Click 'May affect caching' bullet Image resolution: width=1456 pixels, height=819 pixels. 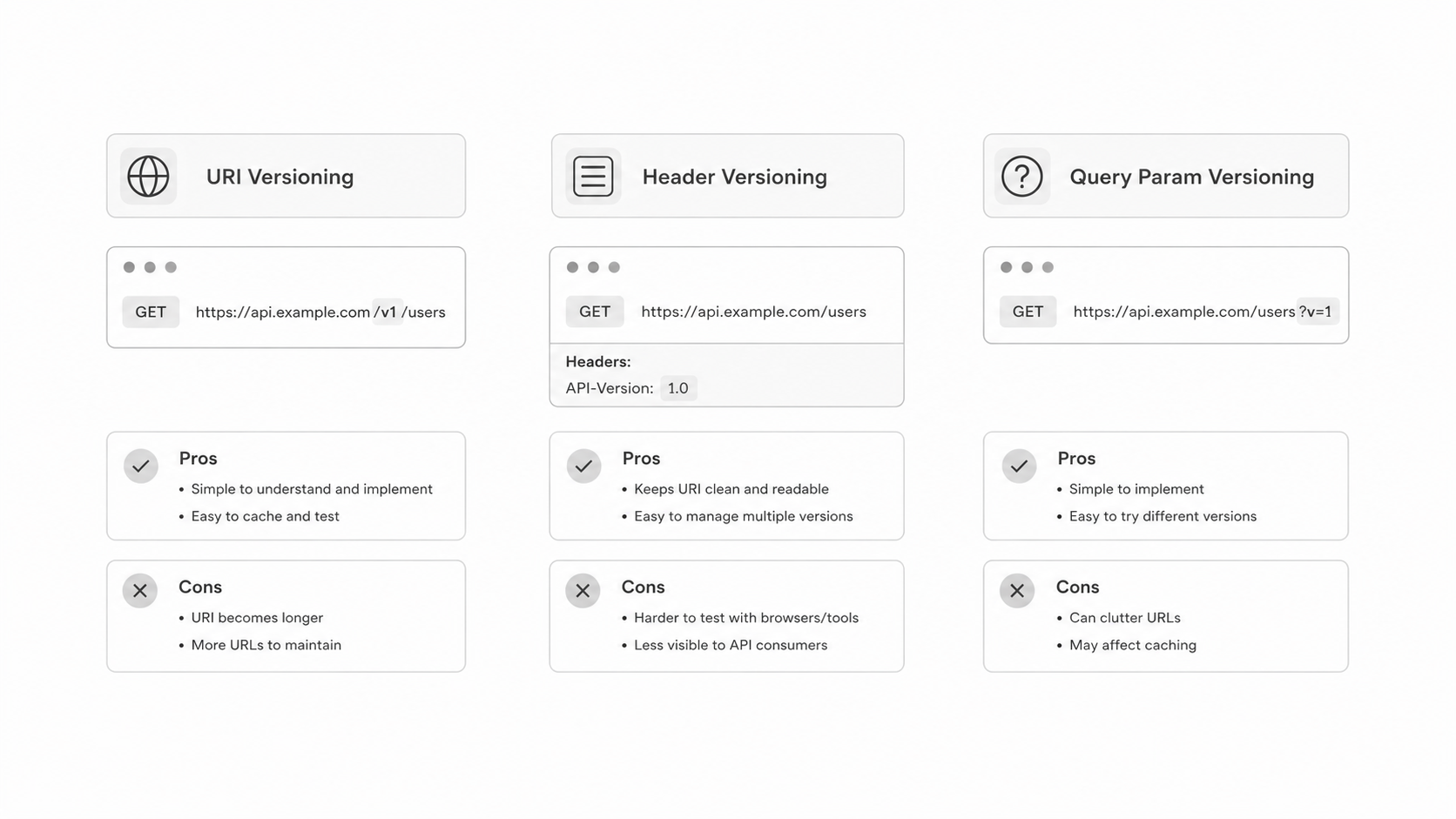pyautogui.click(x=1133, y=645)
